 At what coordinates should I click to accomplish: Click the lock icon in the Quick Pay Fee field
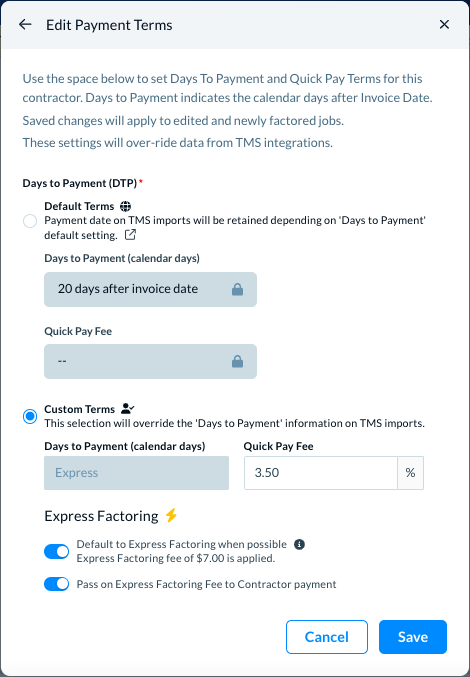click(x=237, y=361)
